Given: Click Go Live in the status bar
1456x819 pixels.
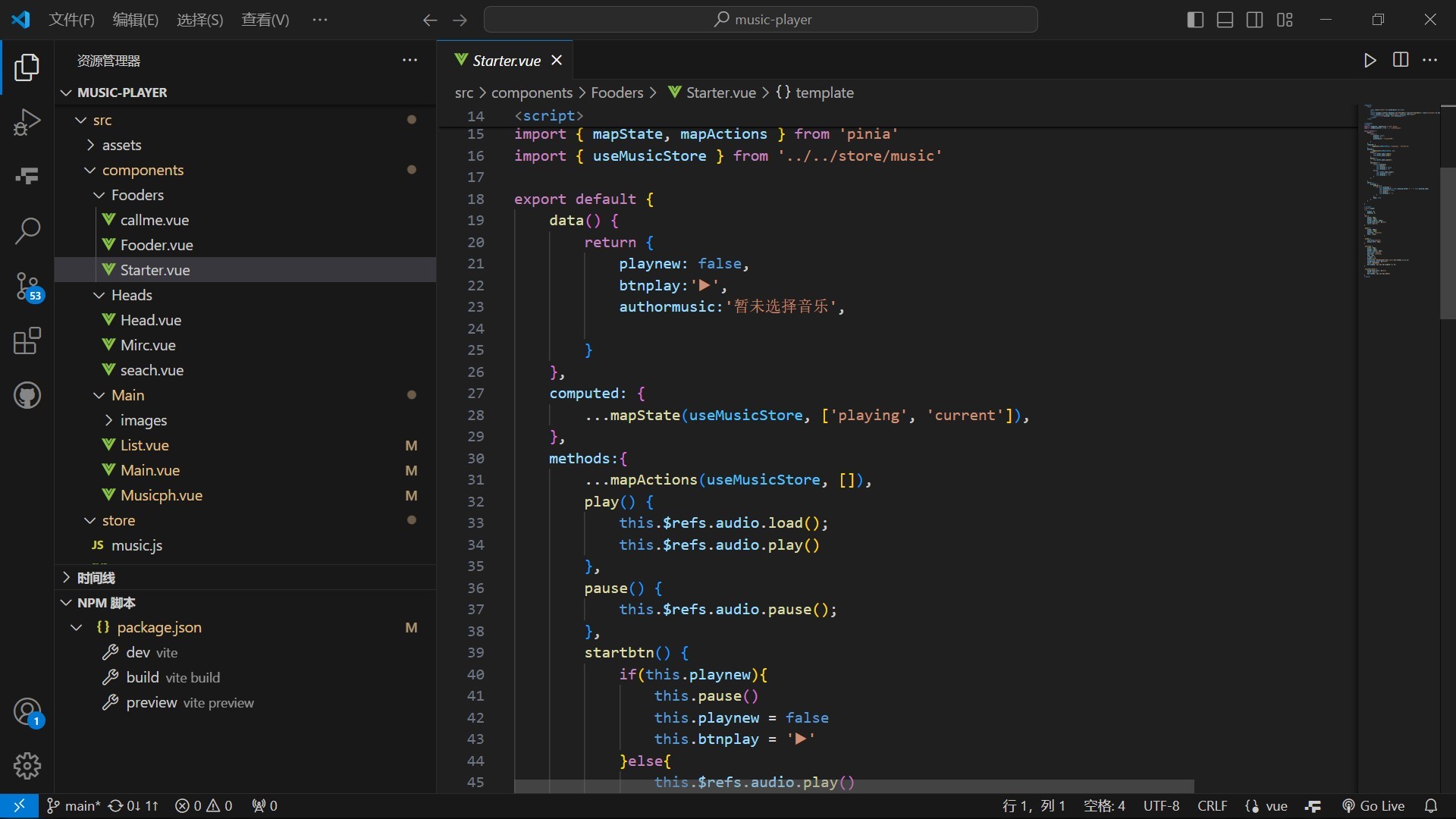Looking at the screenshot, I should coord(1373,806).
